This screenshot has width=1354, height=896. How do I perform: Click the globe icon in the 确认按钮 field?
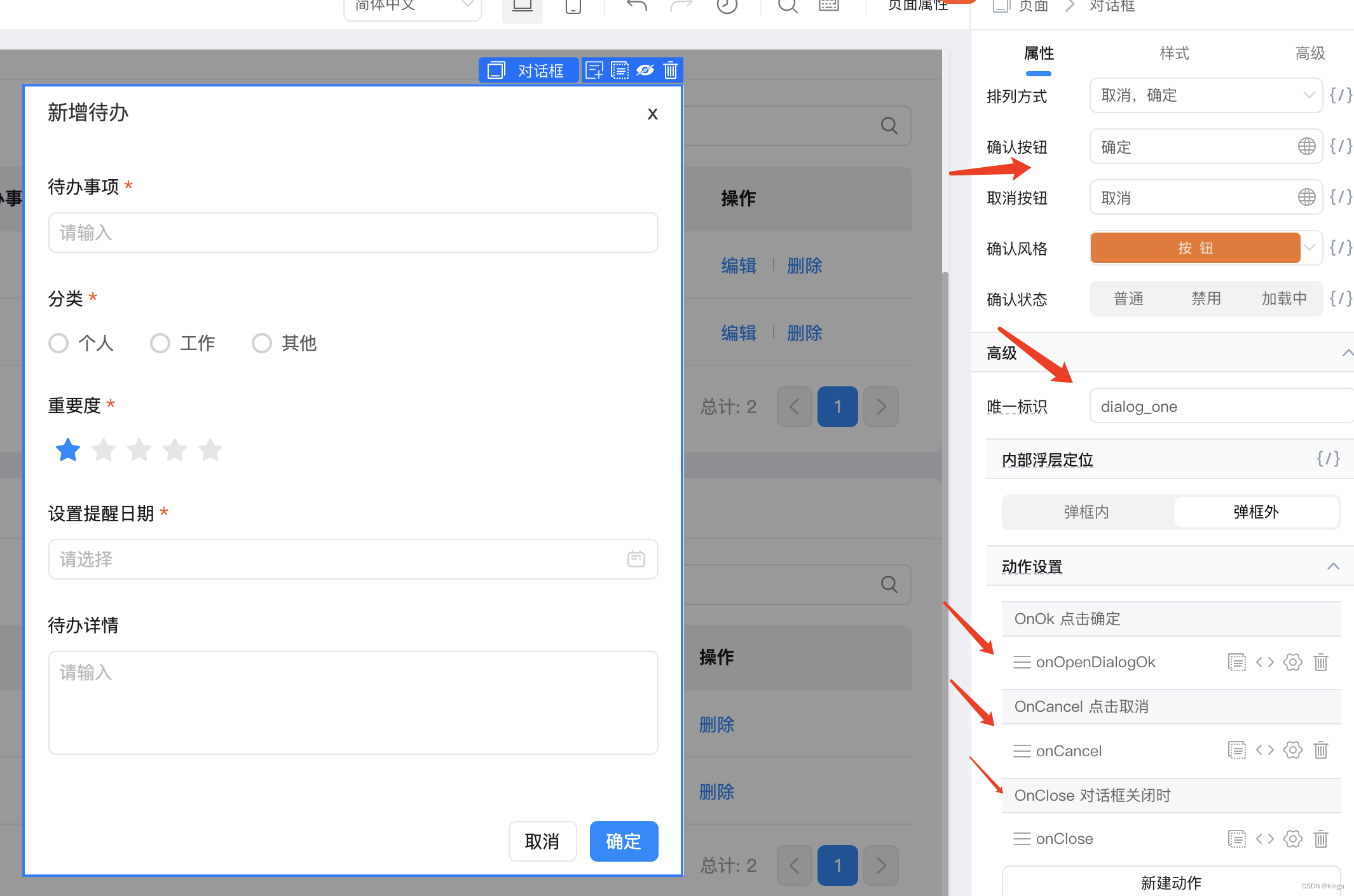pos(1306,147)
